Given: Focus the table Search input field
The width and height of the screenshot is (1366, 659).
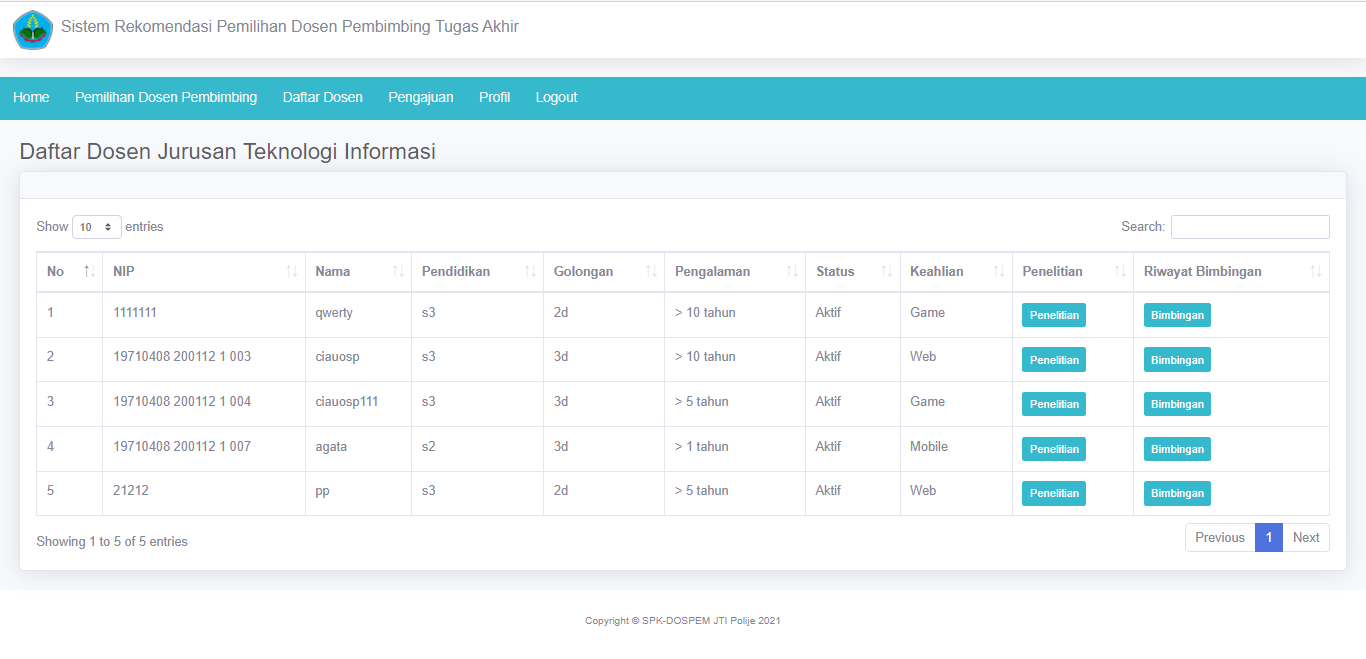Looking at the screenshot, I should pos(1249,227).
